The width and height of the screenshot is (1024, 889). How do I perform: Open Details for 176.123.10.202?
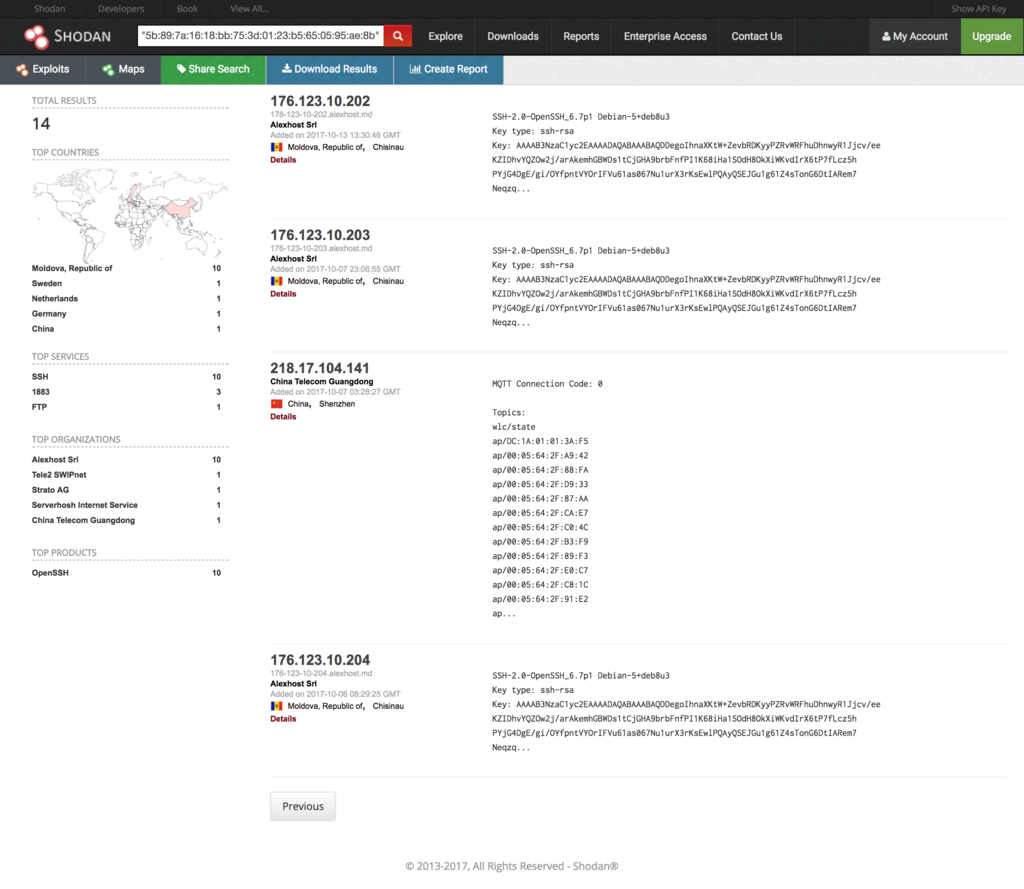pyautogui.click(x=283, y=160)
